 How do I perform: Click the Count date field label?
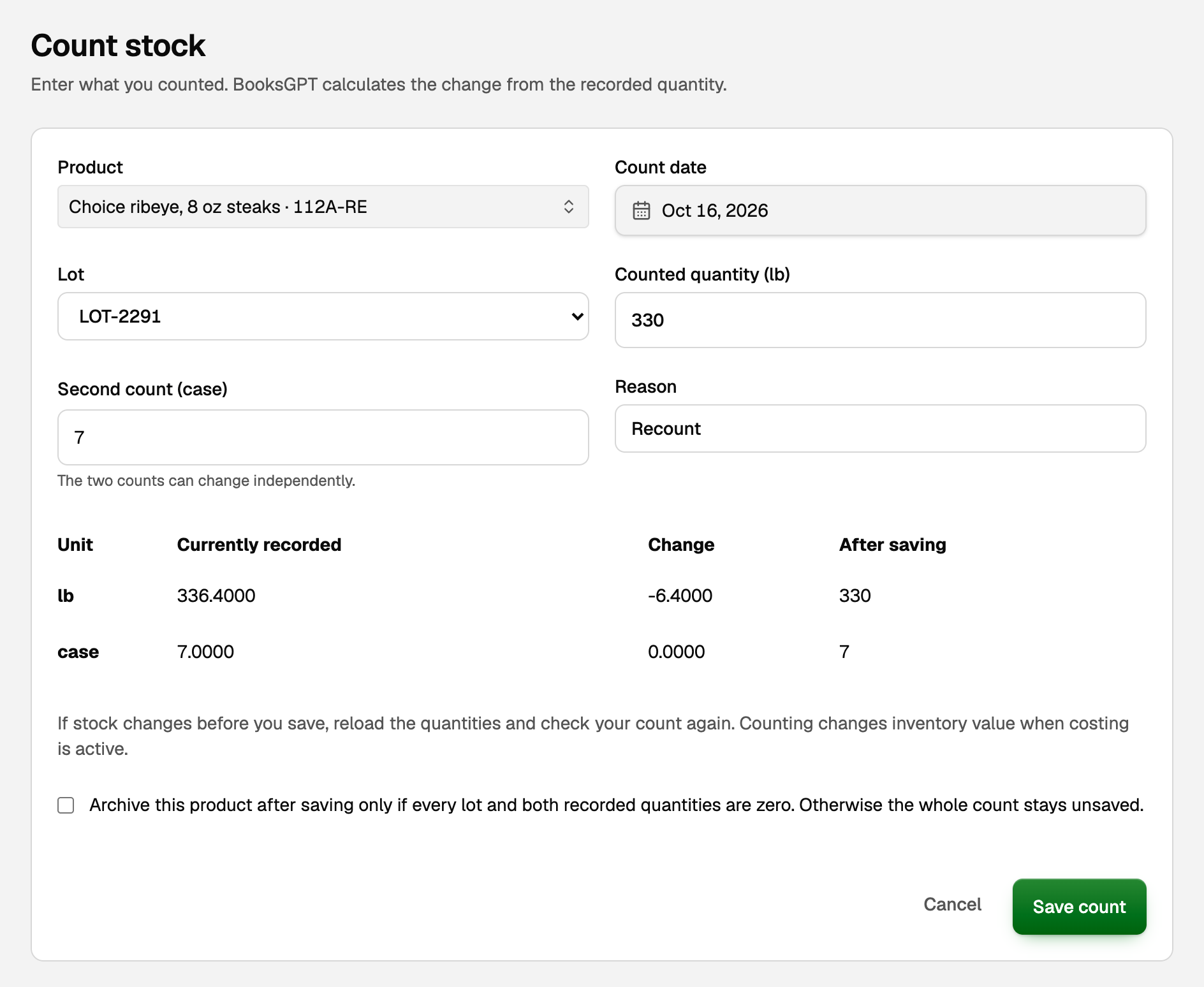[x=661, y=167]
